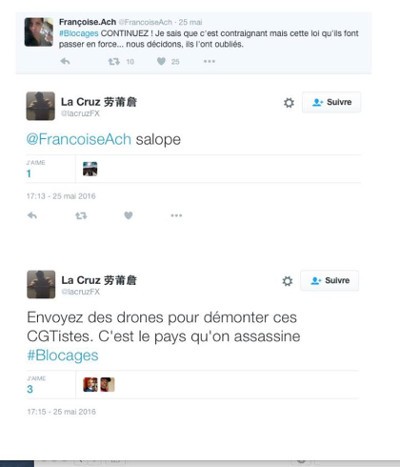Reply to the 17:13 La Cruz tweet
Viewport: 400px width, 467px height.
click(32, 216)
